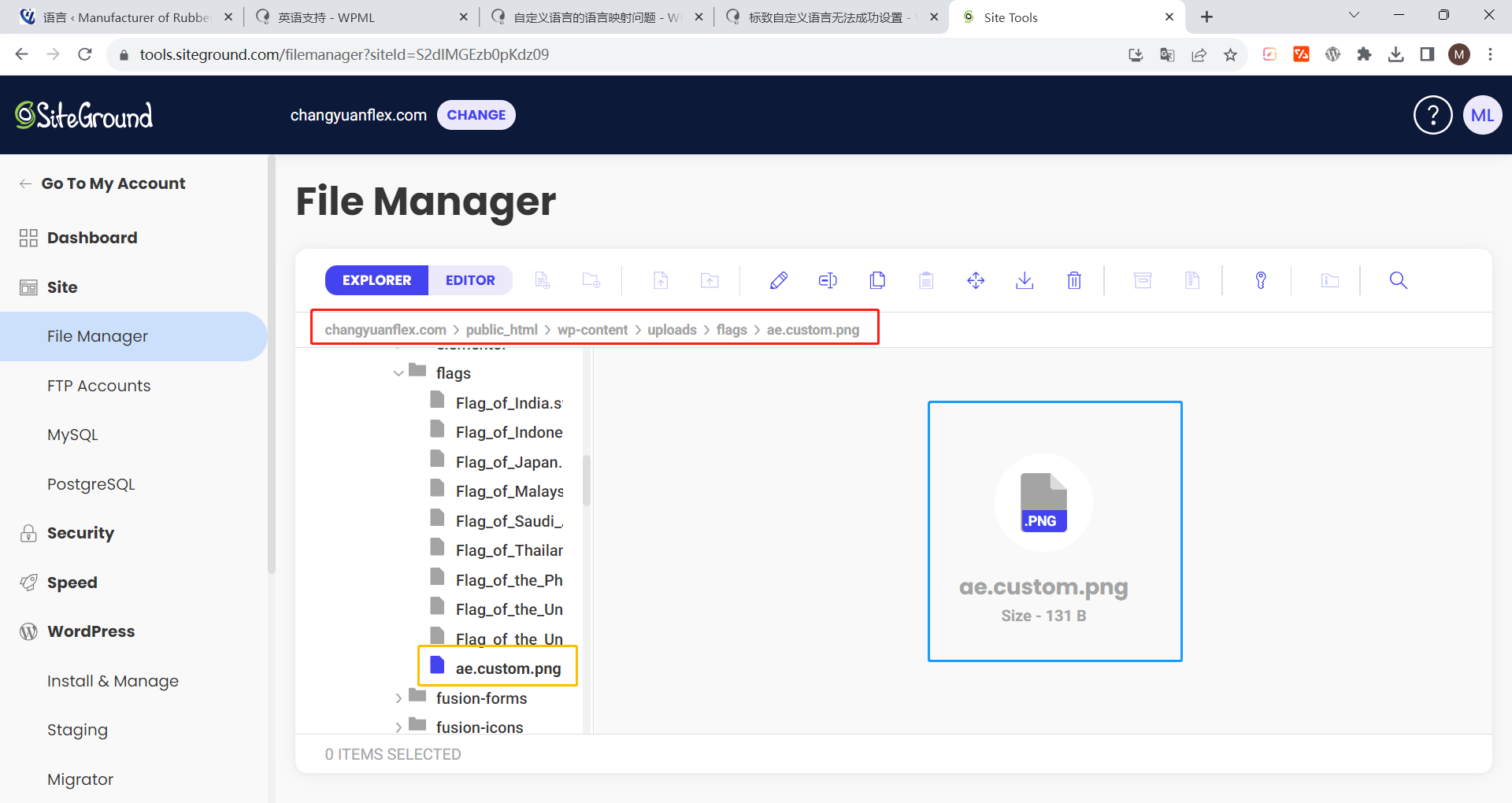Click the SiteGround logo
1512x803 pixels.
84,115
